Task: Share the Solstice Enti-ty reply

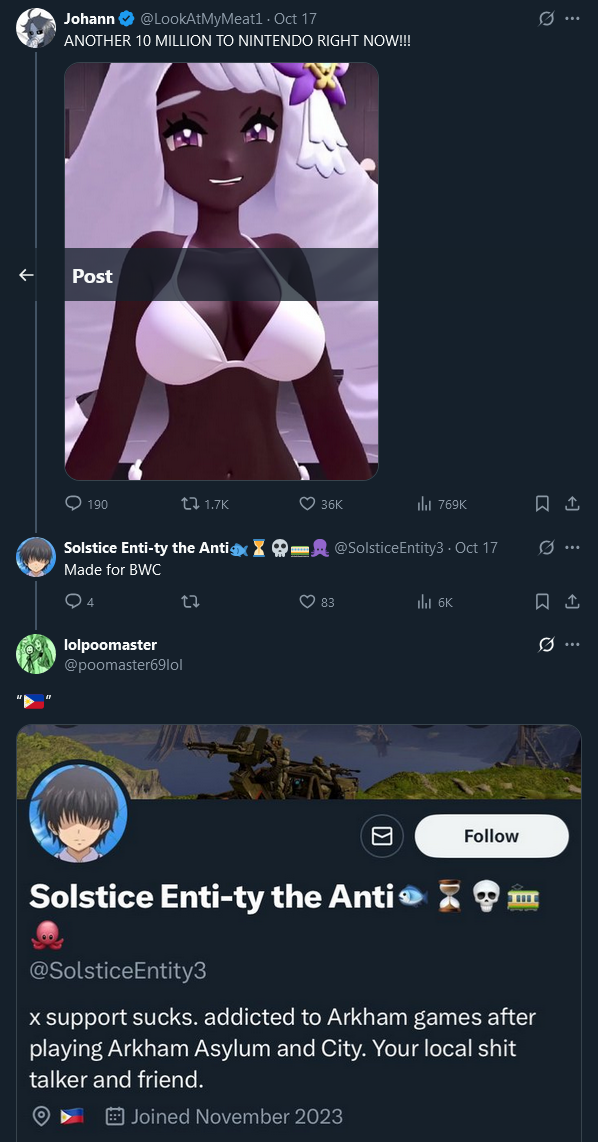Action: click(x=573, y=602)
